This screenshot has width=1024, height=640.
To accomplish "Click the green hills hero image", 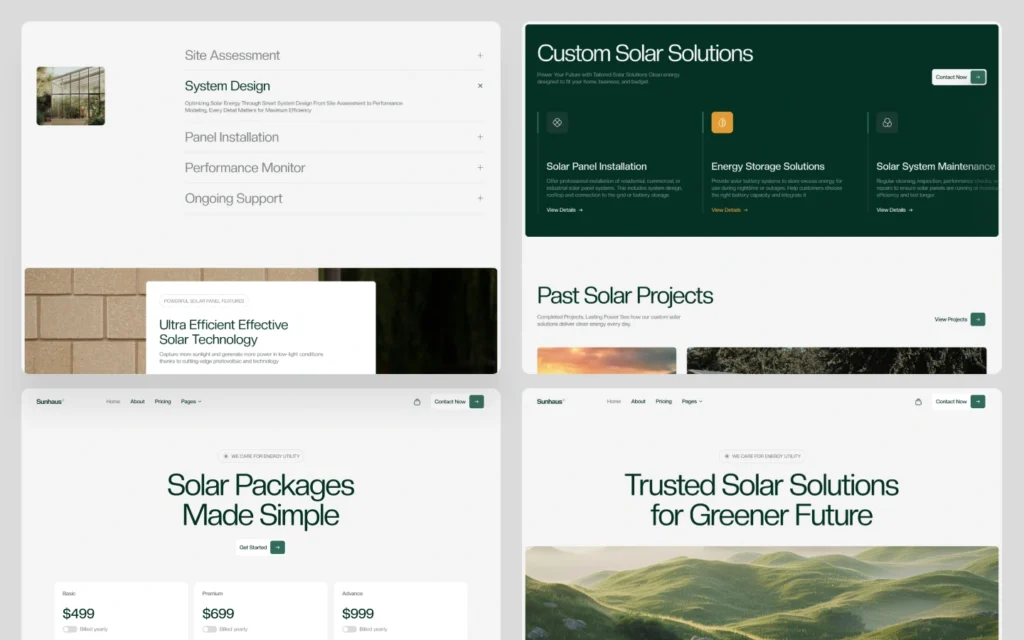I will click(761, 593).
